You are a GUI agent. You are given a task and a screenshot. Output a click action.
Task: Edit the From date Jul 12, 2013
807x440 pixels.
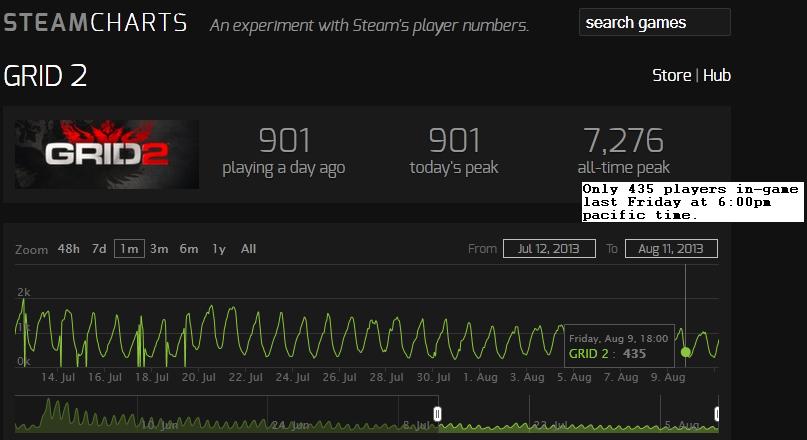[549, 249]
